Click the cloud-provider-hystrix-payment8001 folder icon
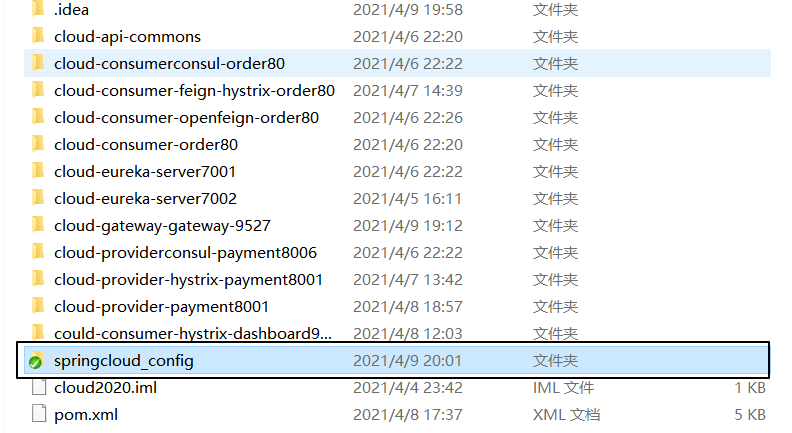 (38, 279)
